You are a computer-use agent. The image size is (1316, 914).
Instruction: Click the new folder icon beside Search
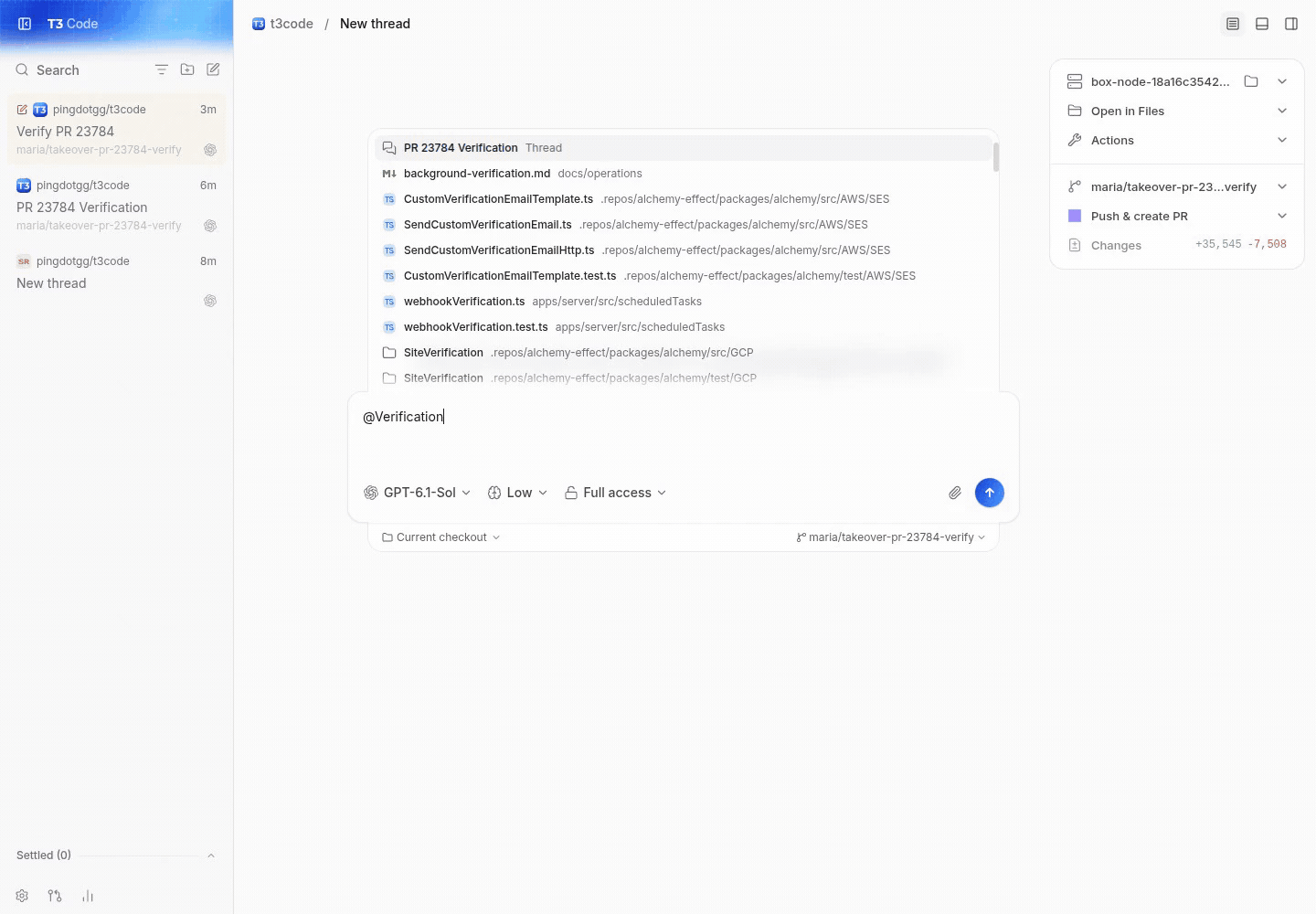[187, 69]
